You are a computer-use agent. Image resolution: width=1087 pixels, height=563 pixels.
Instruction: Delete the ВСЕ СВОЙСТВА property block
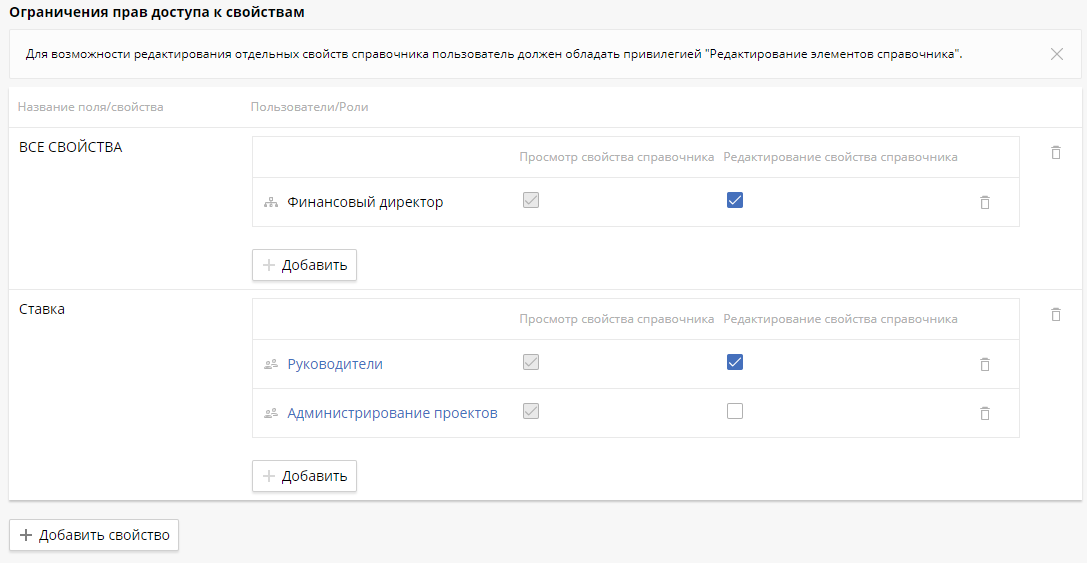(1056, 153)
